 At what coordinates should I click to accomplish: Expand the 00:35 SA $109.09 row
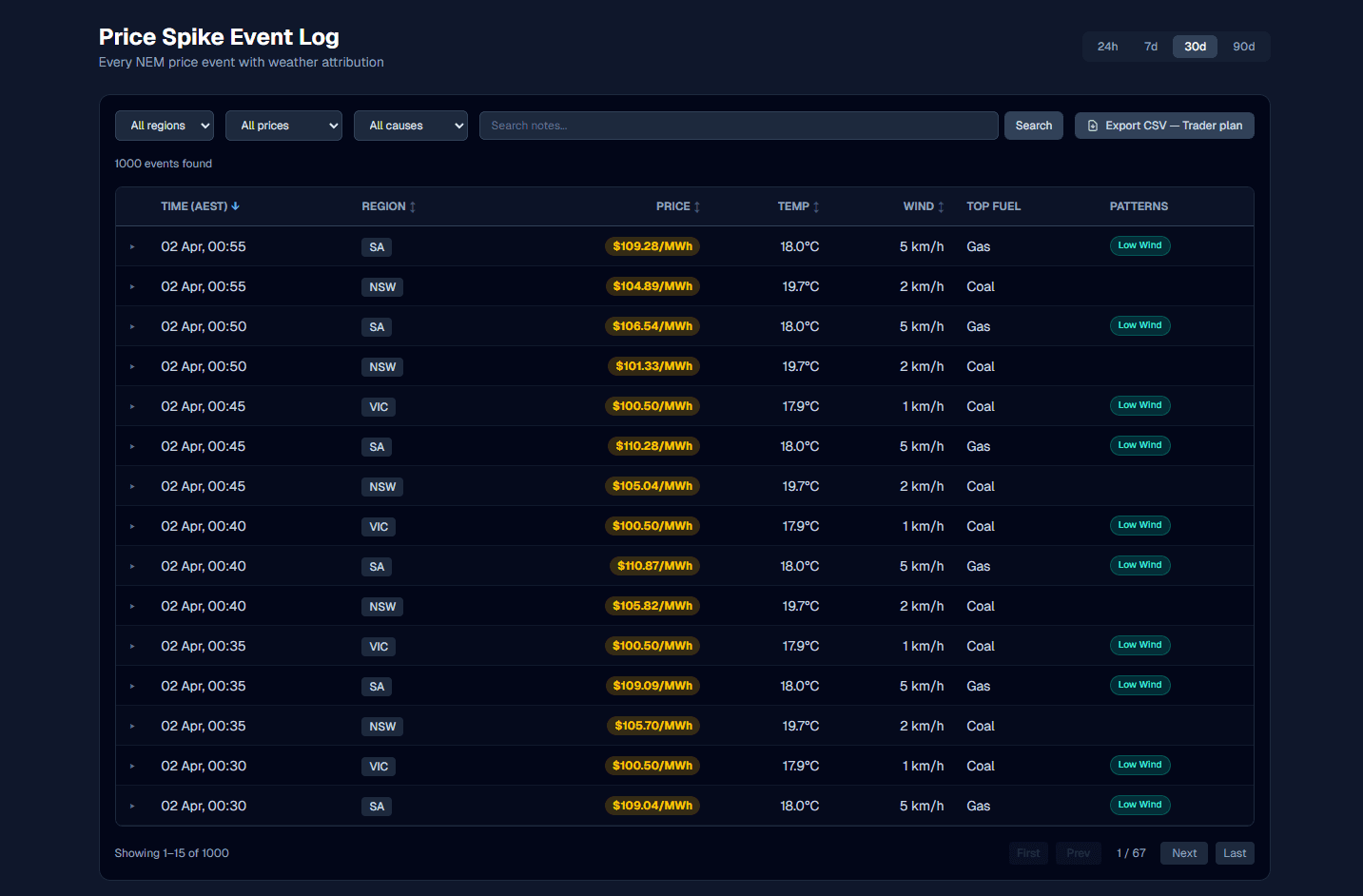pyautogui.click(x=132, y=687)
